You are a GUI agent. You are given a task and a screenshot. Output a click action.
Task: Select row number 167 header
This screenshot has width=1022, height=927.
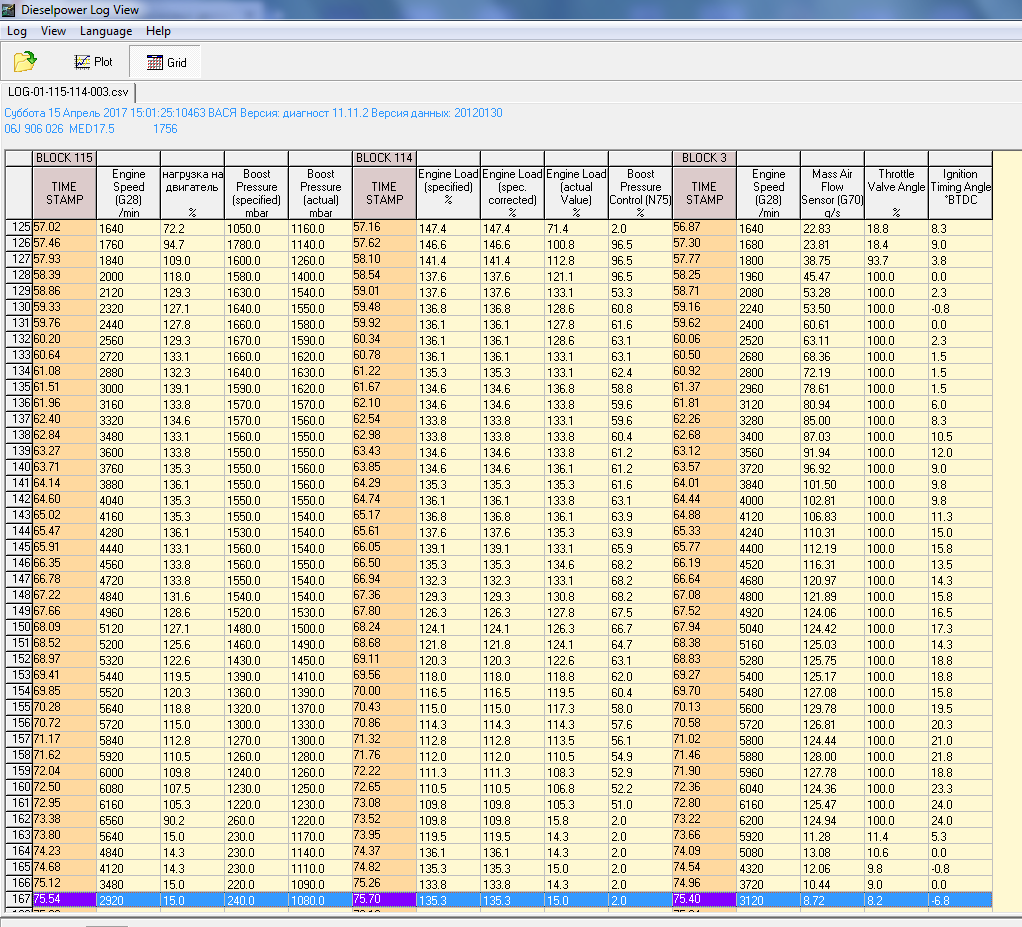pyautogui.click(x=19, y=900)
